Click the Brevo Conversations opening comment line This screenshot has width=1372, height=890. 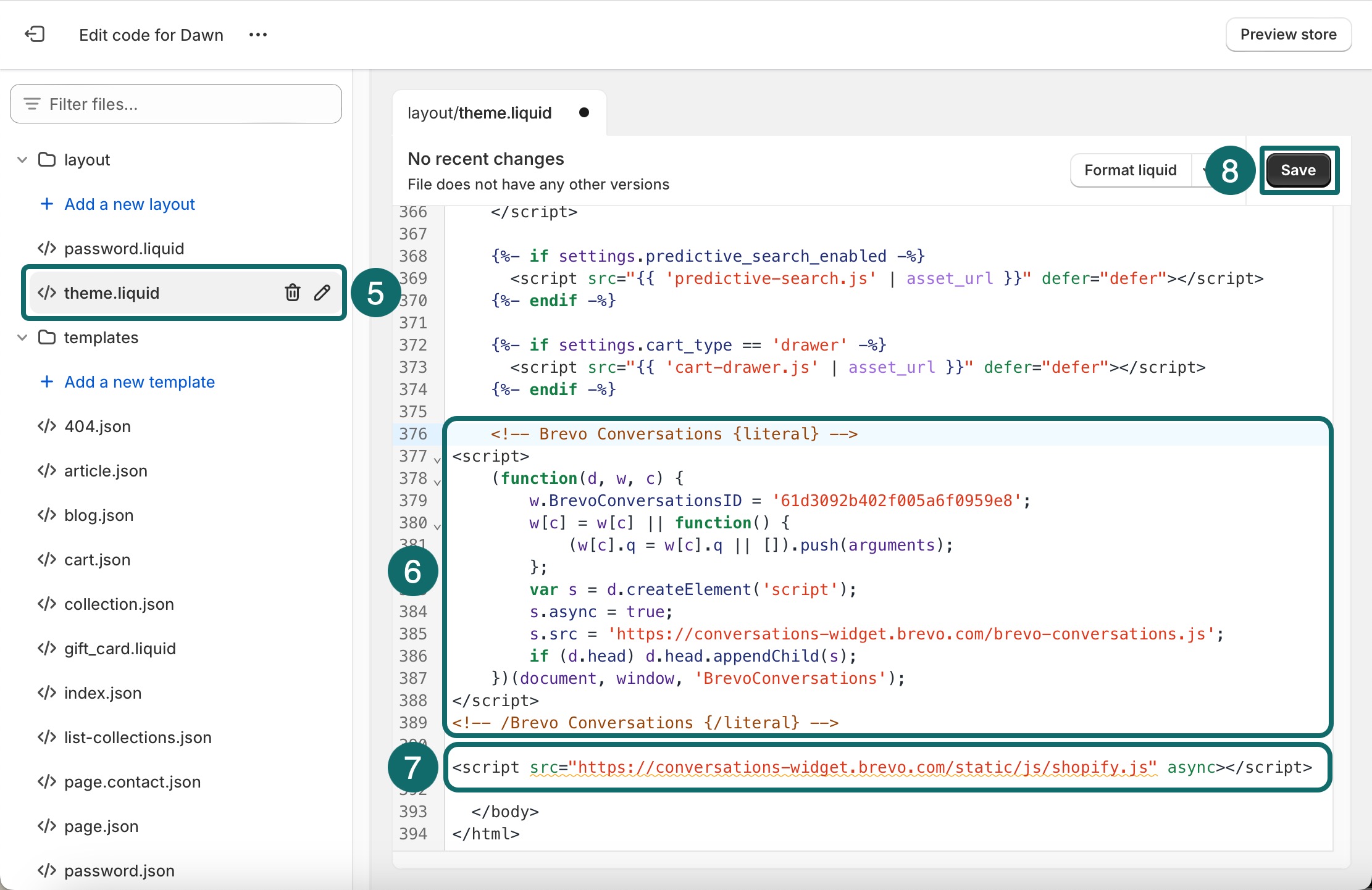pos(674,434)
